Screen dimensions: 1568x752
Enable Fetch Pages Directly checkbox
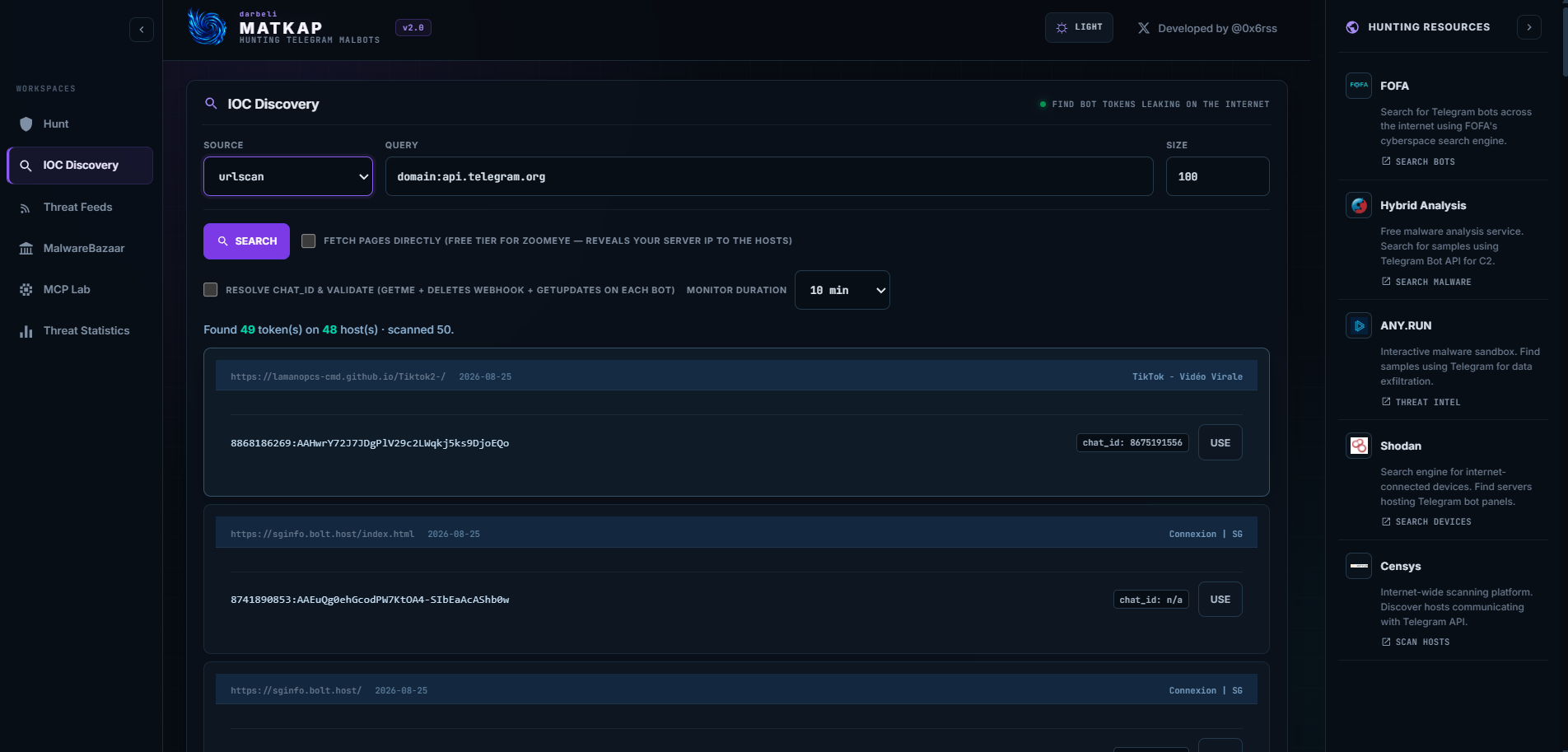click(309, 241)
